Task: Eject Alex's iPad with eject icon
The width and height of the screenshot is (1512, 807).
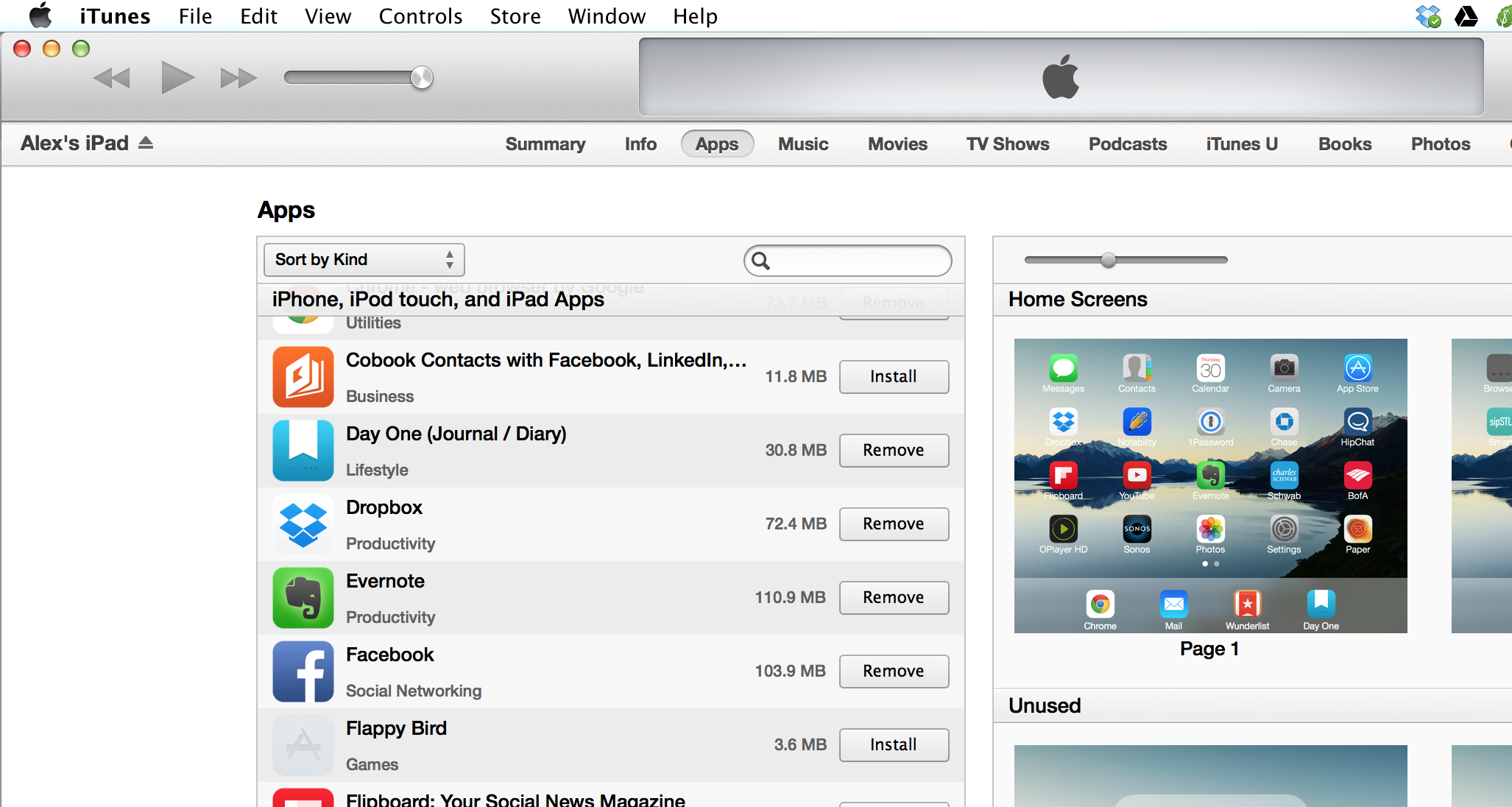Action: [x=146, y=143]
